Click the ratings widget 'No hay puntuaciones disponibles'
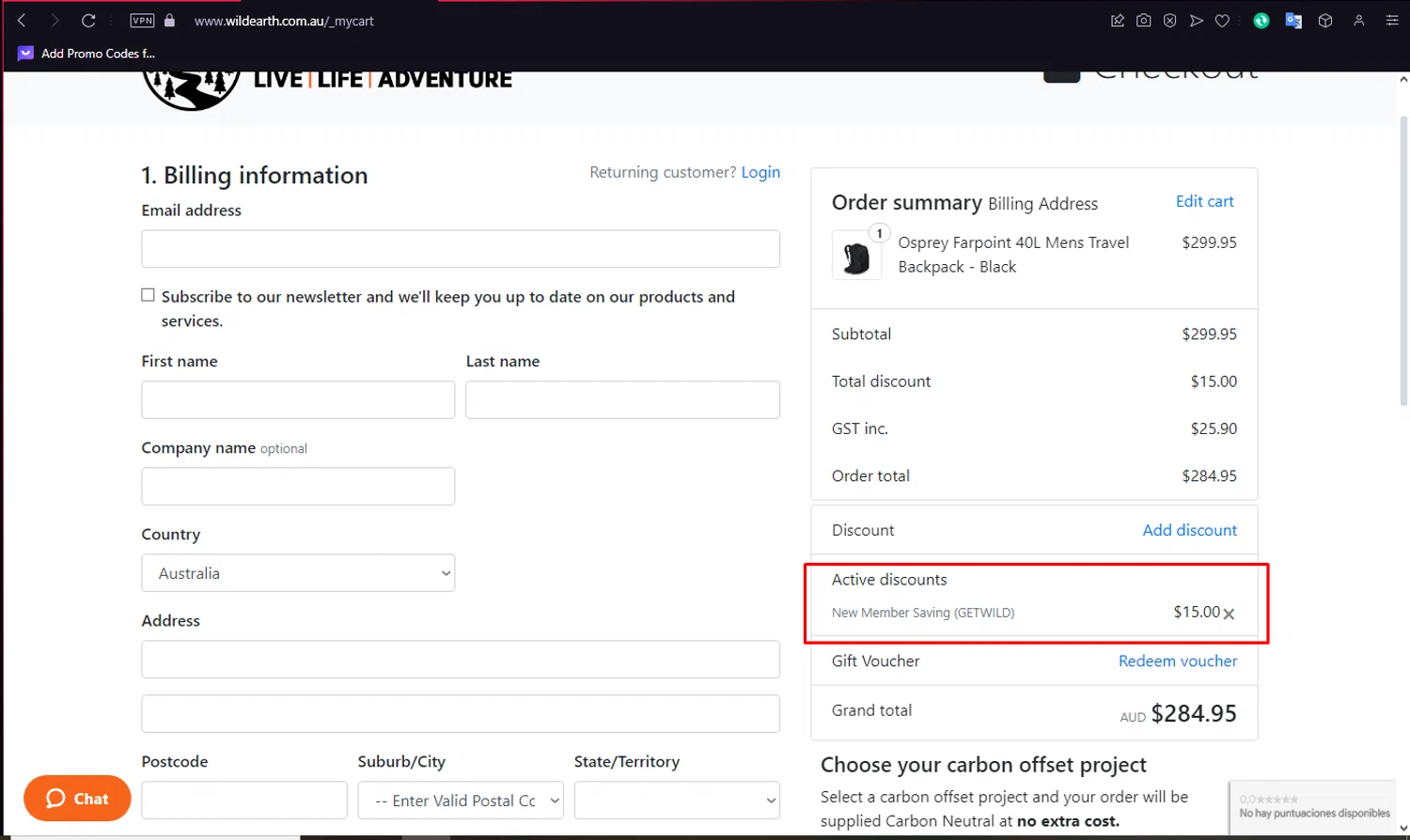 (x=1312, y=806)
